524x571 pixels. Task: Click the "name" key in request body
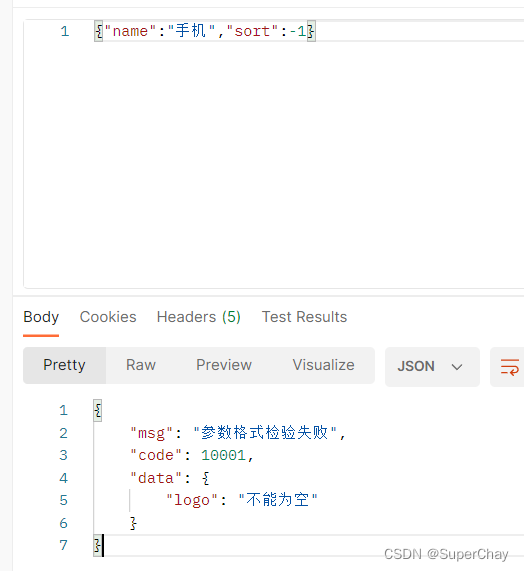(130, 31)
